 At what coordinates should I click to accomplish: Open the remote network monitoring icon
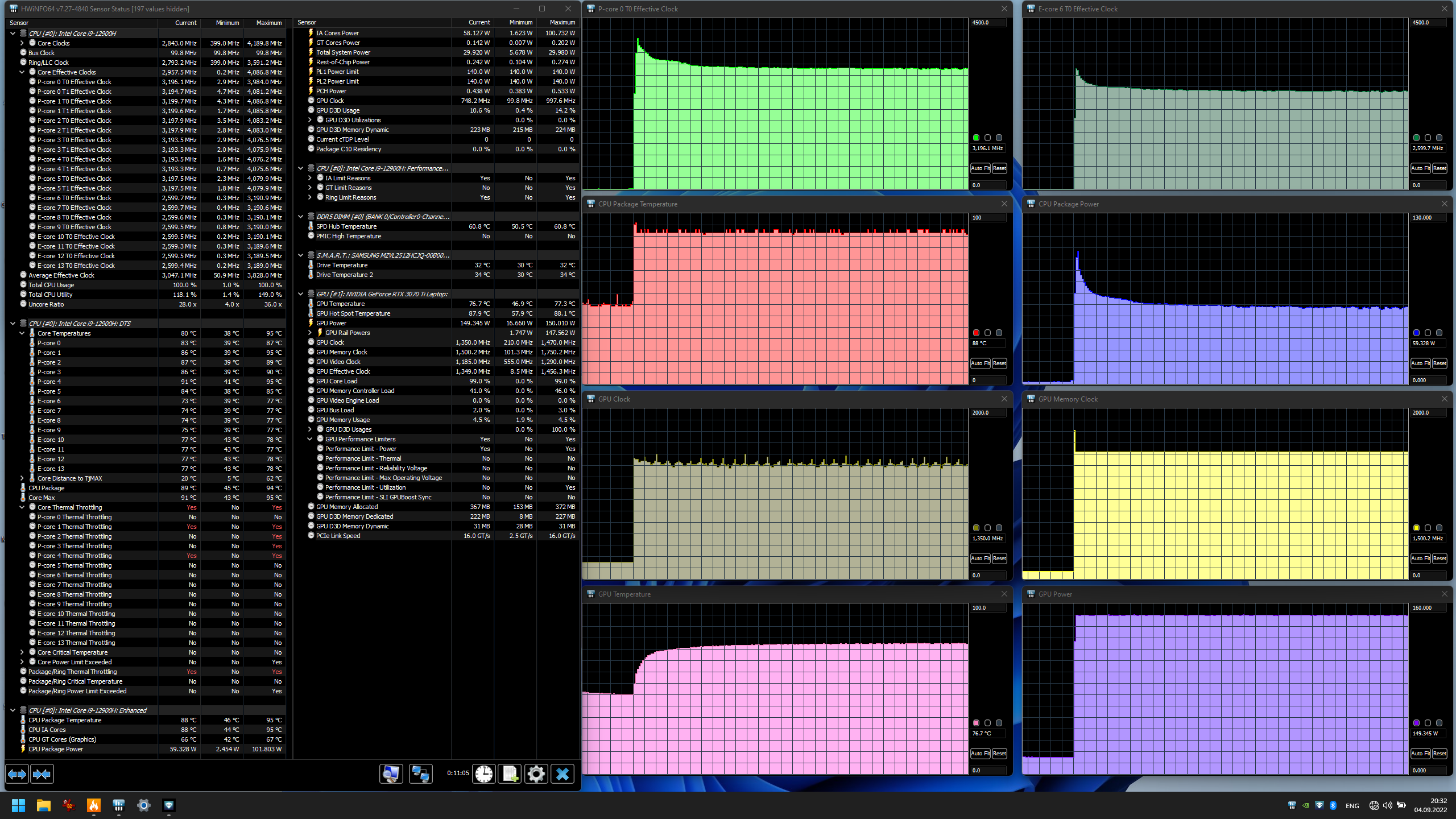click(421, 774)
